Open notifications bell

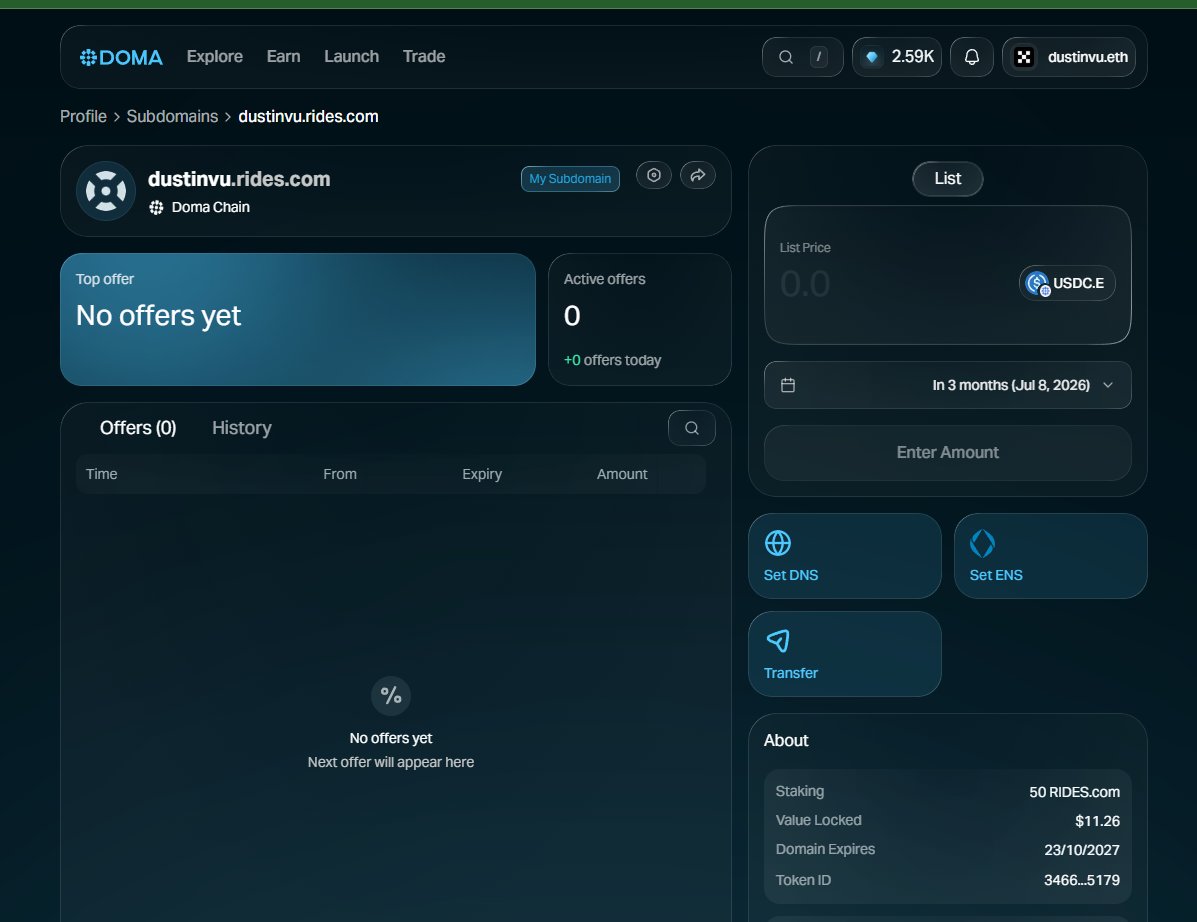click(x=972, y=57)
